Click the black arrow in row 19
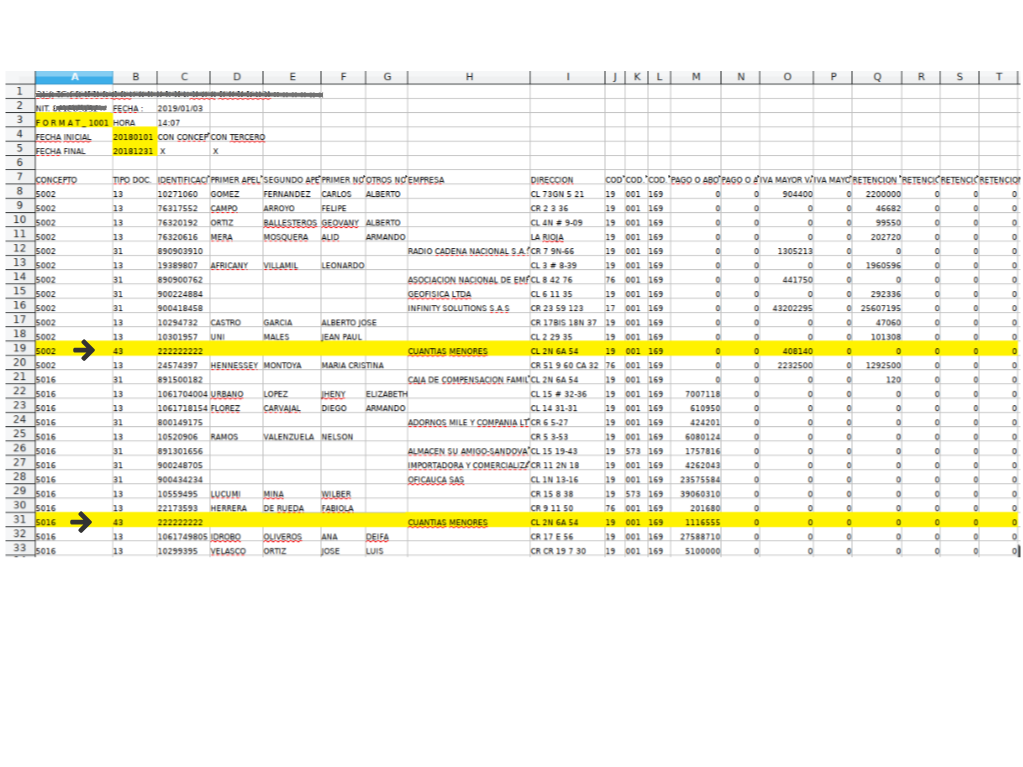 click(x=87, y=350)
